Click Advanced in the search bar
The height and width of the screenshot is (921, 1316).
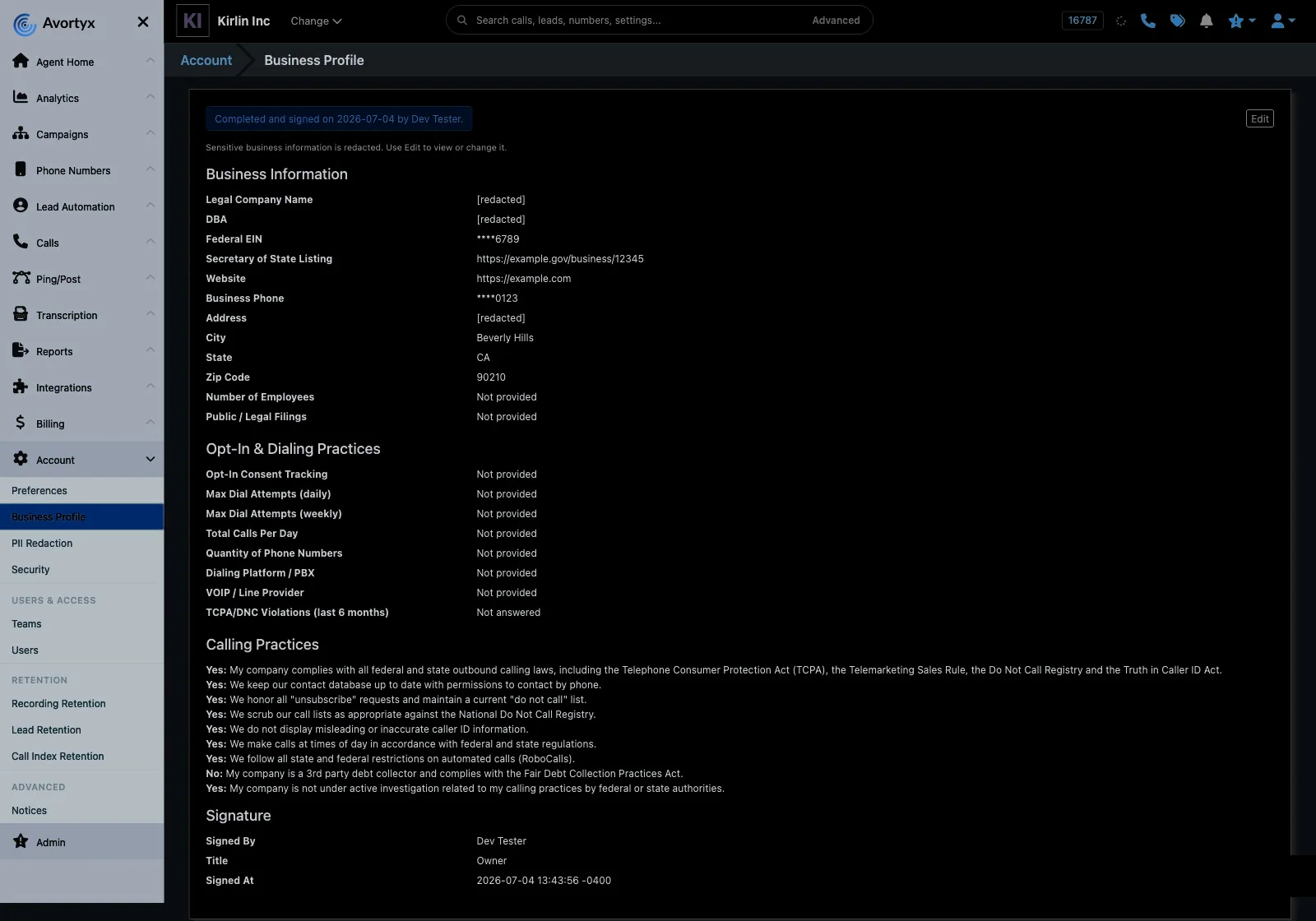836,21
